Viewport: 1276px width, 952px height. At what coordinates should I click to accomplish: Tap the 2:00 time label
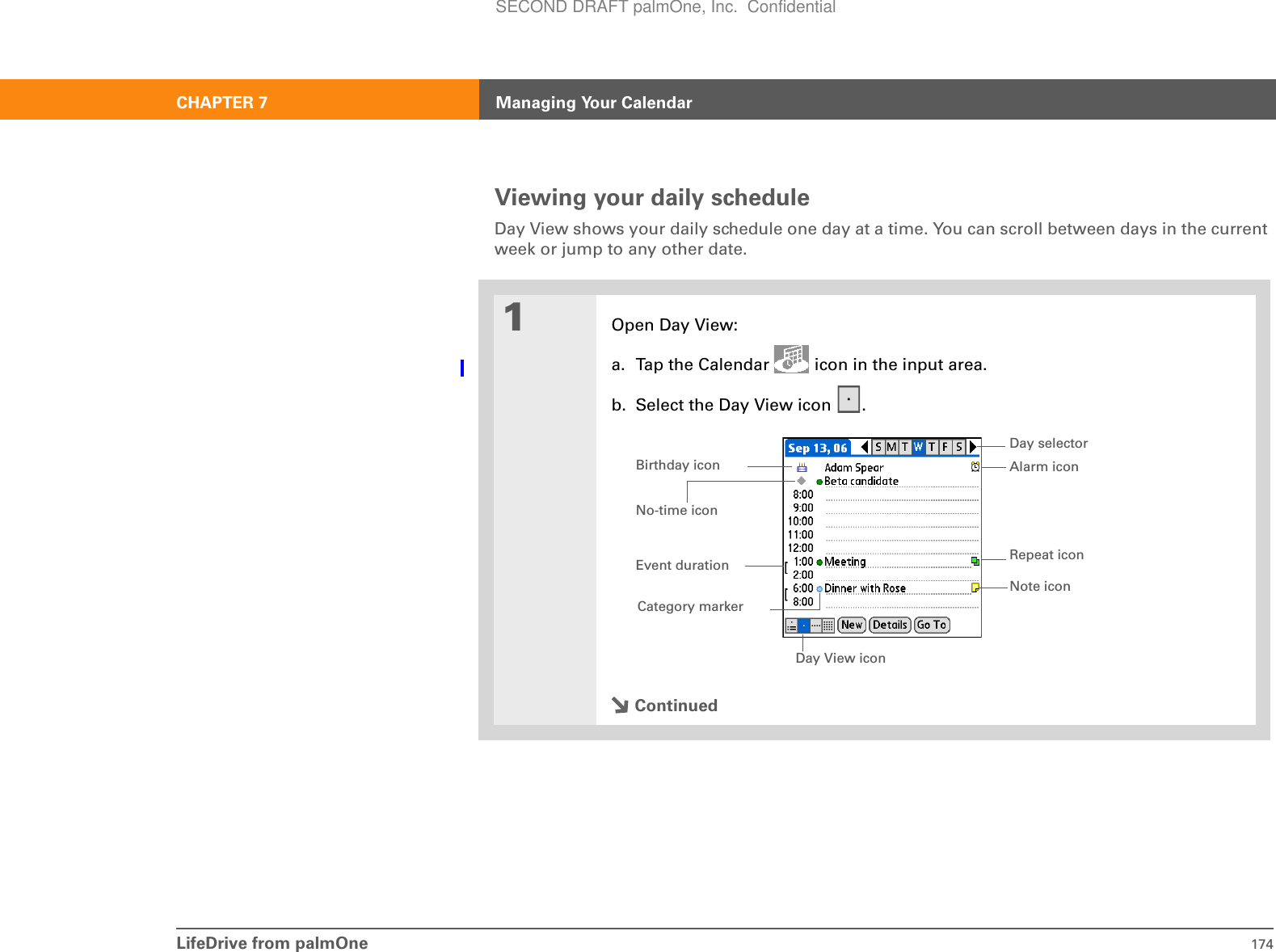[x=803, y=575]
